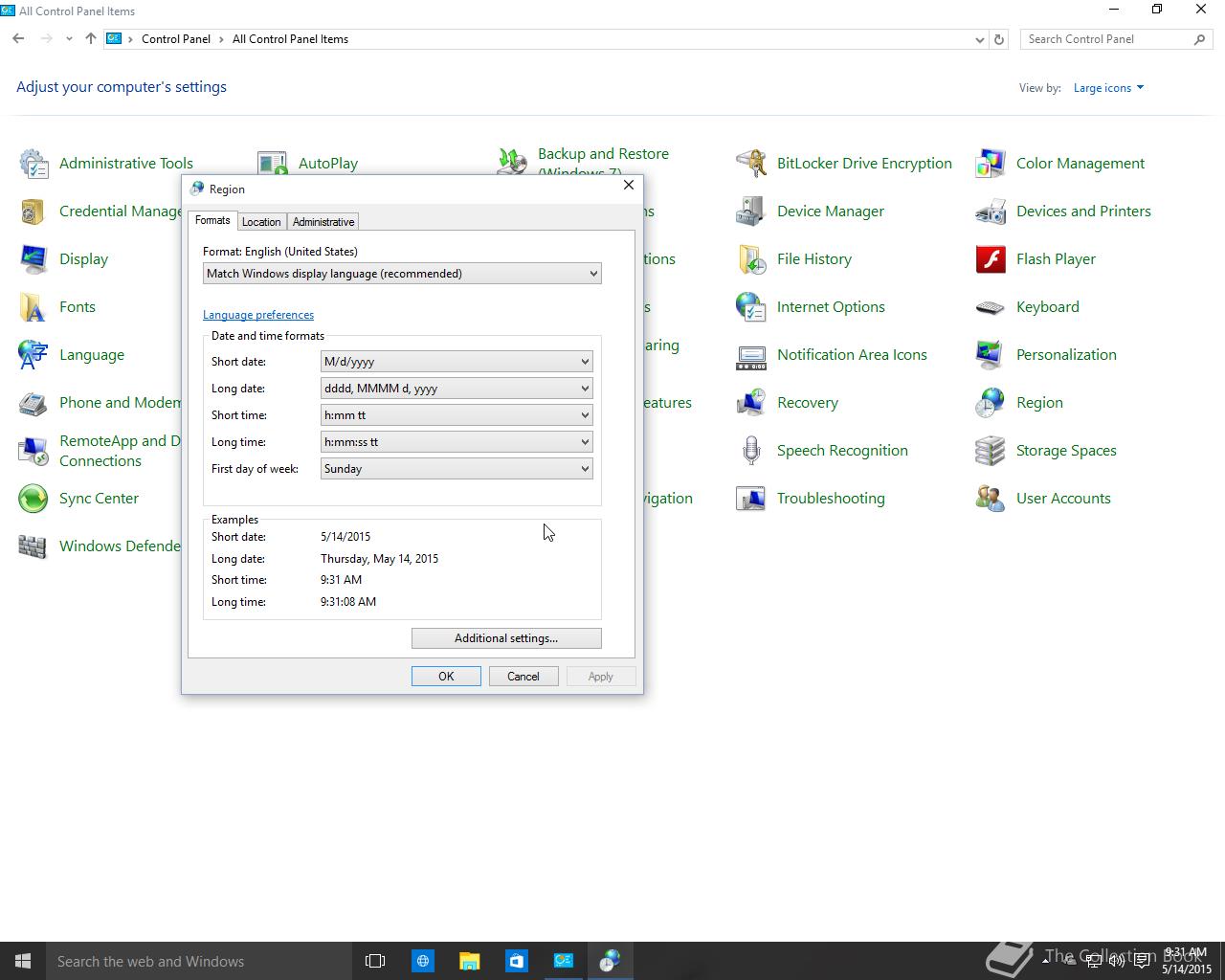The image size is (1225, 980).
Task: Open Storage Spaces icon
Action: pos(991,451)
